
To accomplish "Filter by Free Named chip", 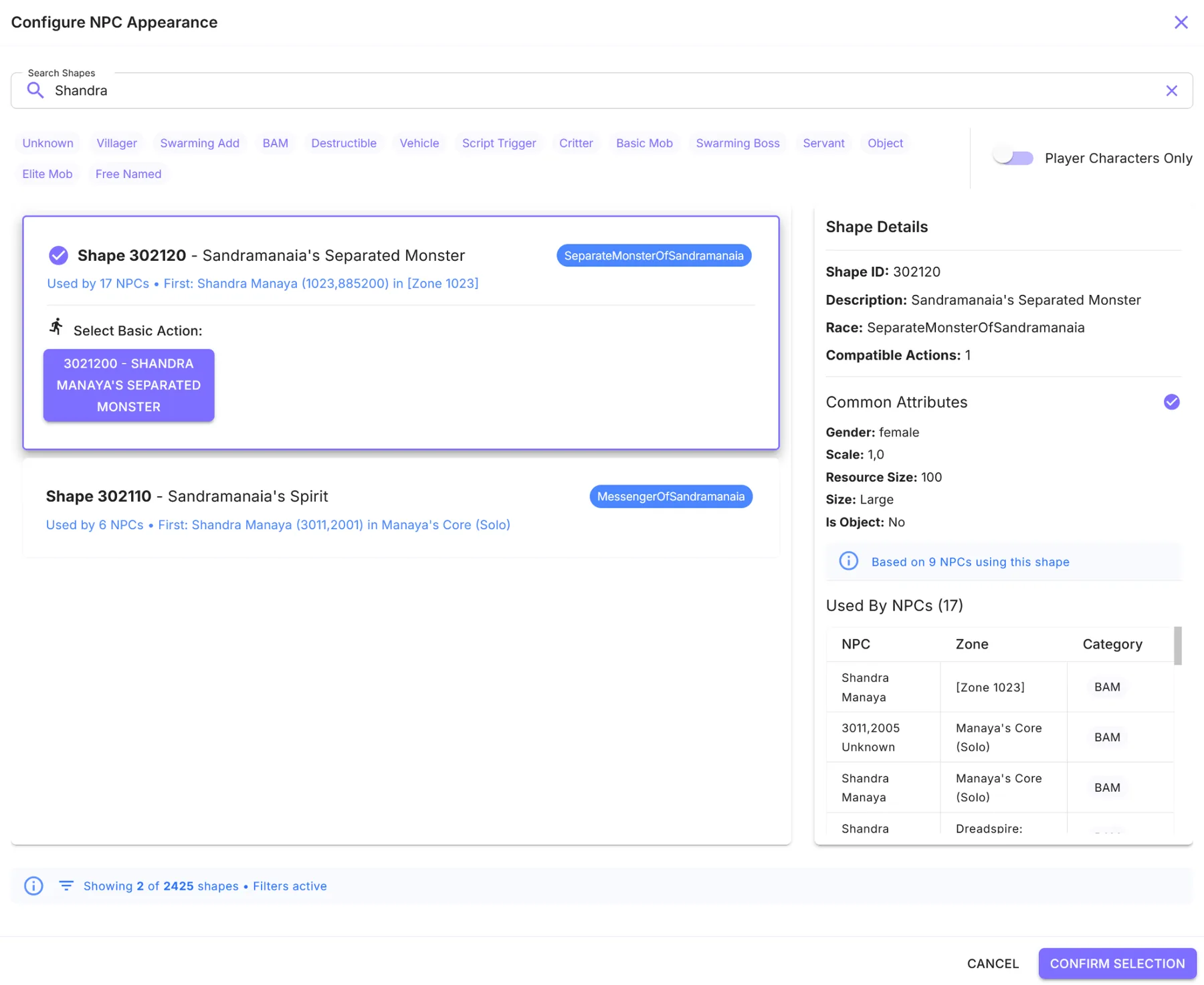I will 128,174.
